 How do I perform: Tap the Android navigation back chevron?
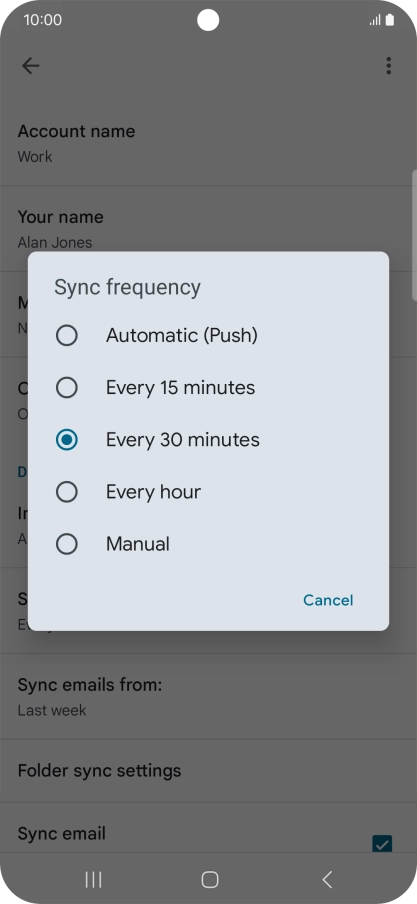pos(327,879)
